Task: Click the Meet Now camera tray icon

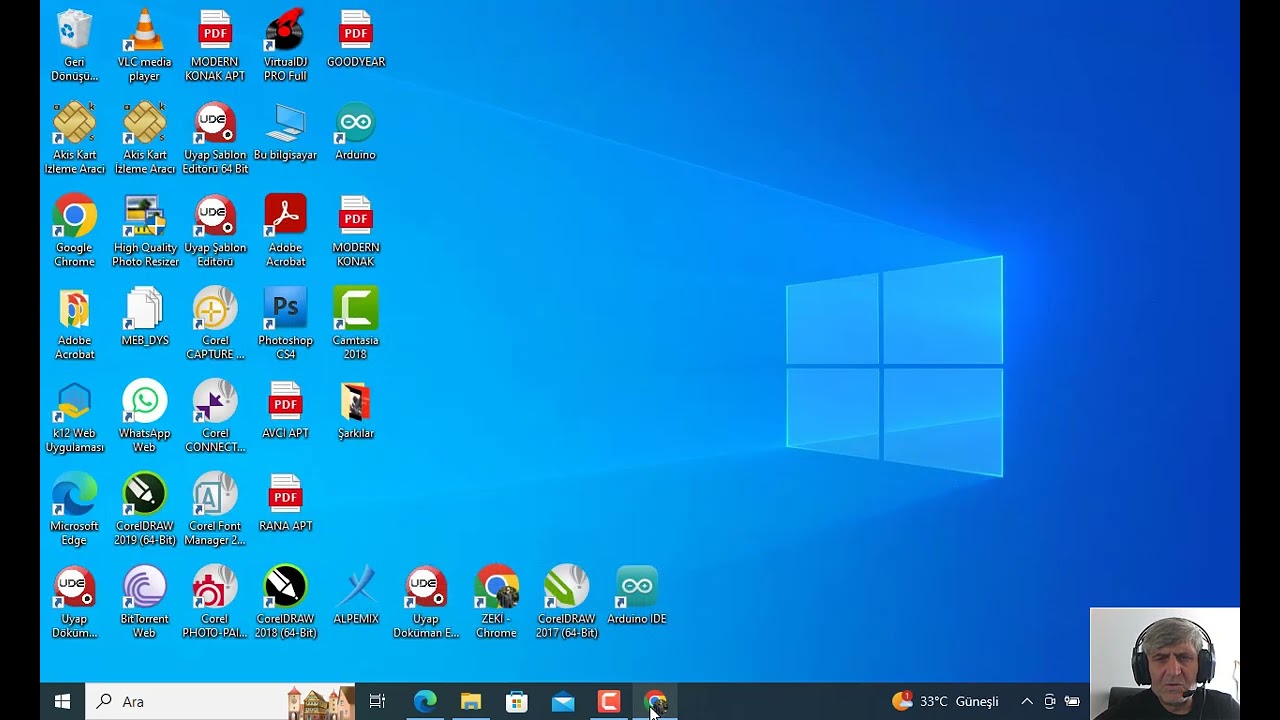Action: coord(1050,702)
